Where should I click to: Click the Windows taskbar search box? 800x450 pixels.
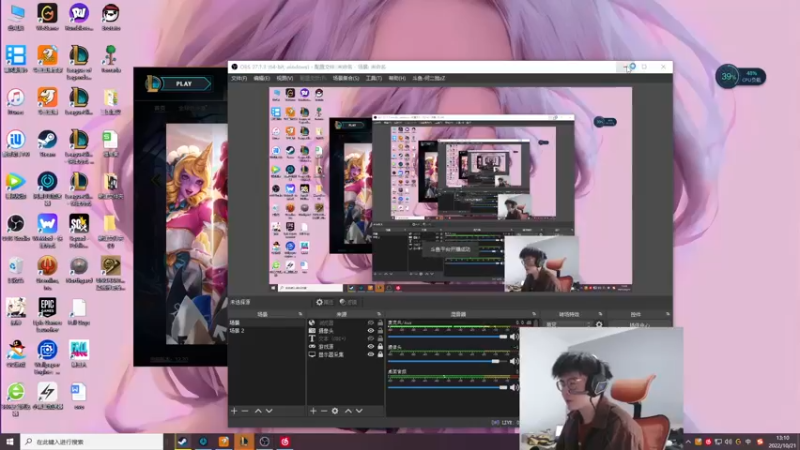tap(92, 441)
